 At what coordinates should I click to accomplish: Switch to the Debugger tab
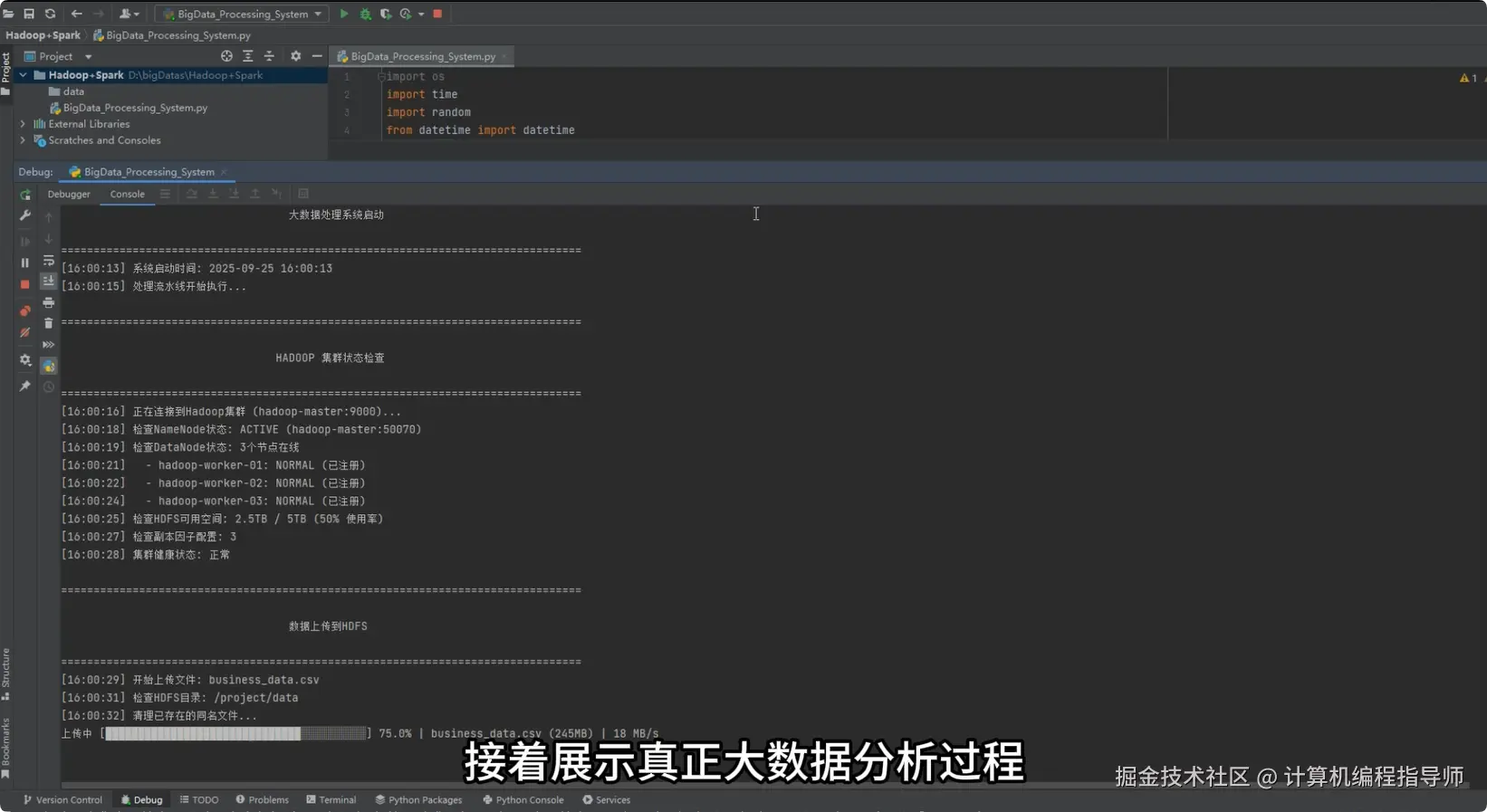pyautogui.click(x=69, y=194)
